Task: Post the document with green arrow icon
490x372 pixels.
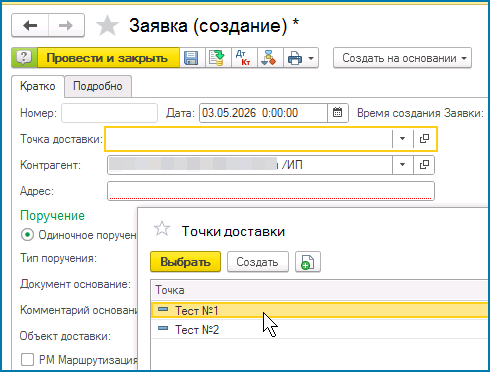Action: 218,58
